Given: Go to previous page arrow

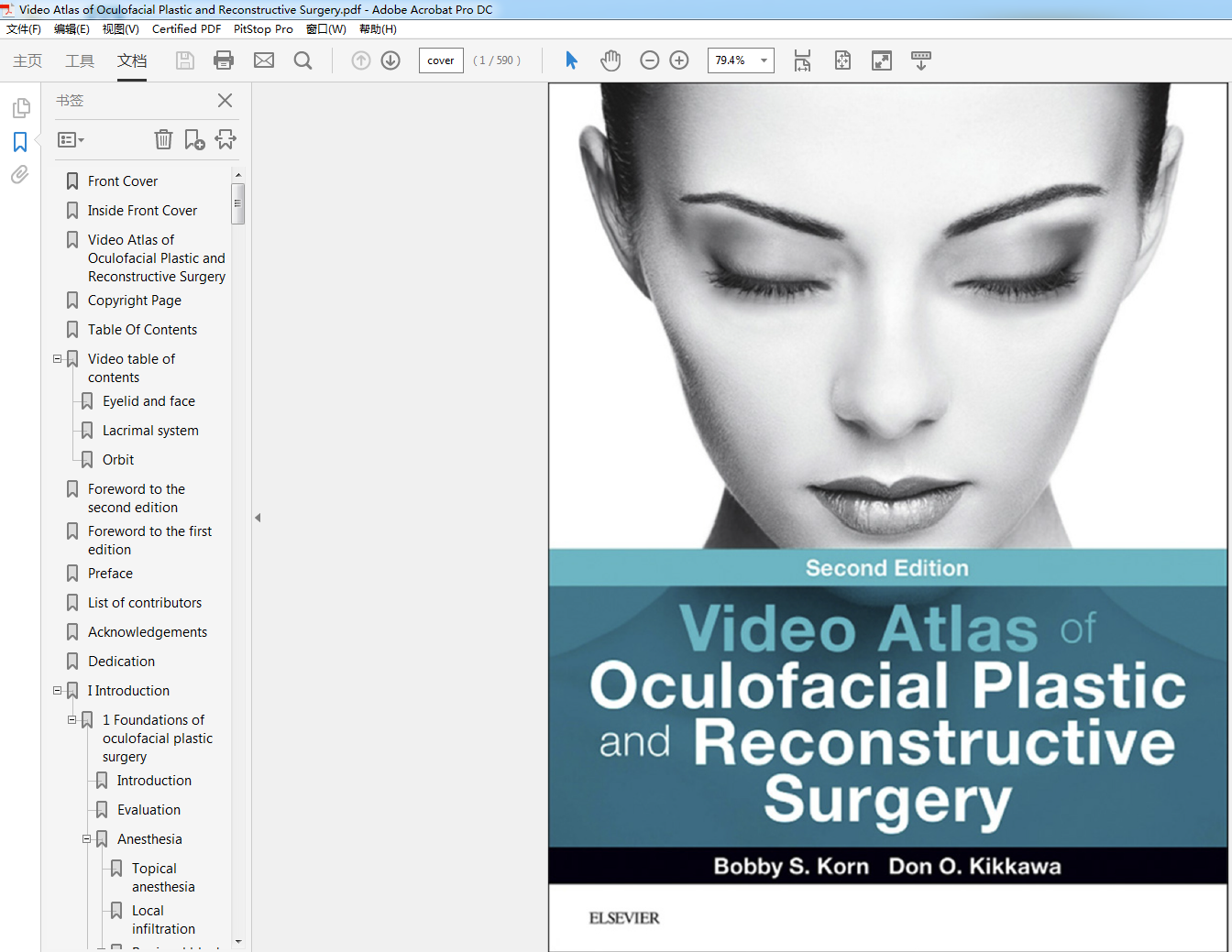Looking at the screenshot, I should 361,60.
